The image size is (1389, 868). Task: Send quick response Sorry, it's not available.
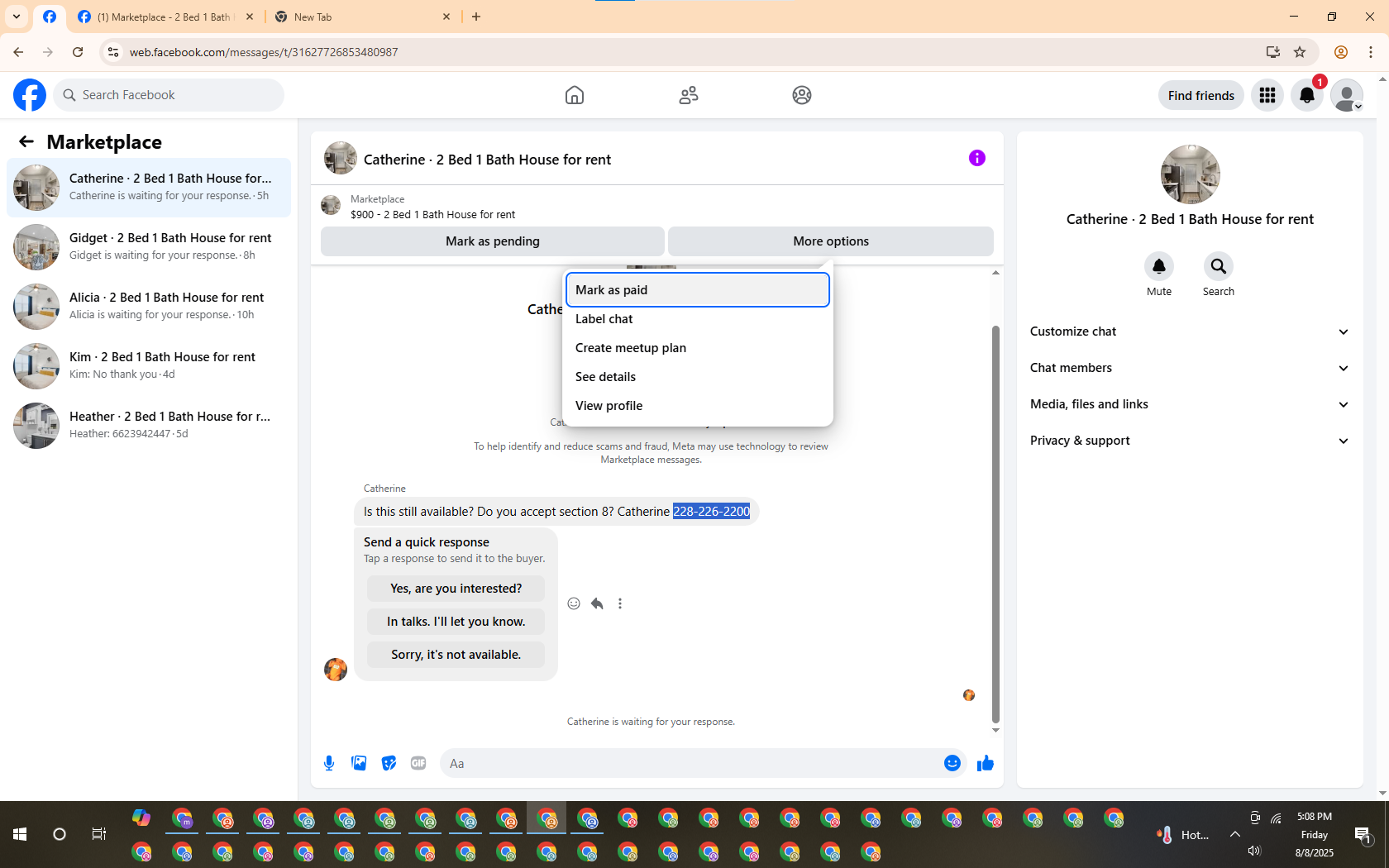pos(456,655)
